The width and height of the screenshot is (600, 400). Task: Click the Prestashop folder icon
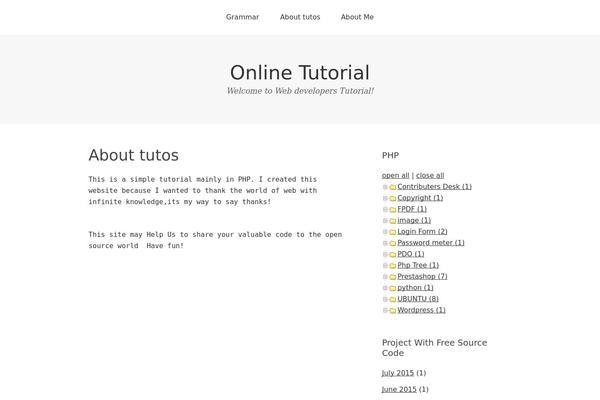(x=393, y=277)
